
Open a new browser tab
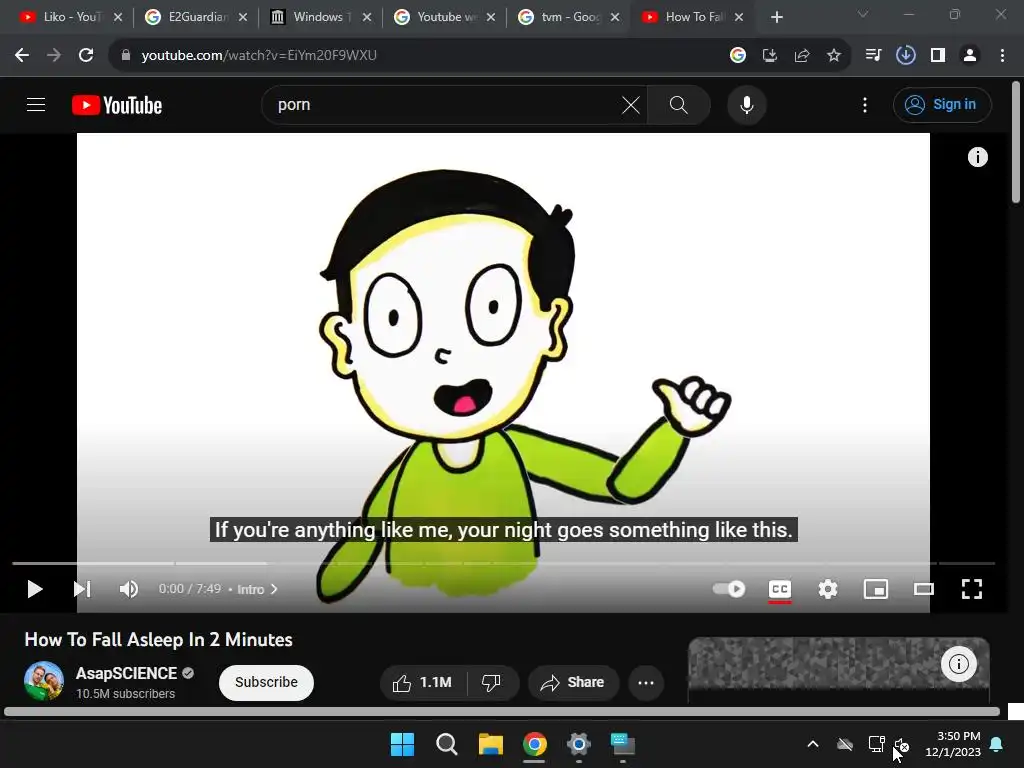776,17
